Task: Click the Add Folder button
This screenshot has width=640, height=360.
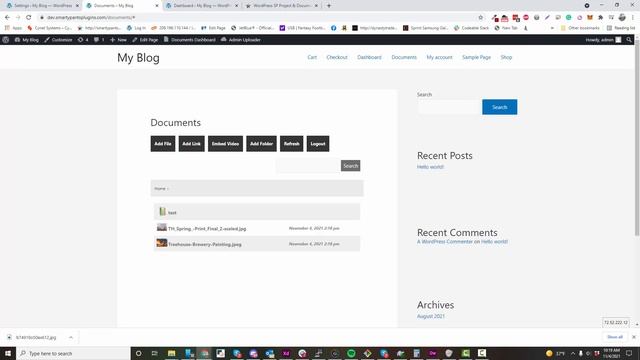Action: (x=261, y=144)
